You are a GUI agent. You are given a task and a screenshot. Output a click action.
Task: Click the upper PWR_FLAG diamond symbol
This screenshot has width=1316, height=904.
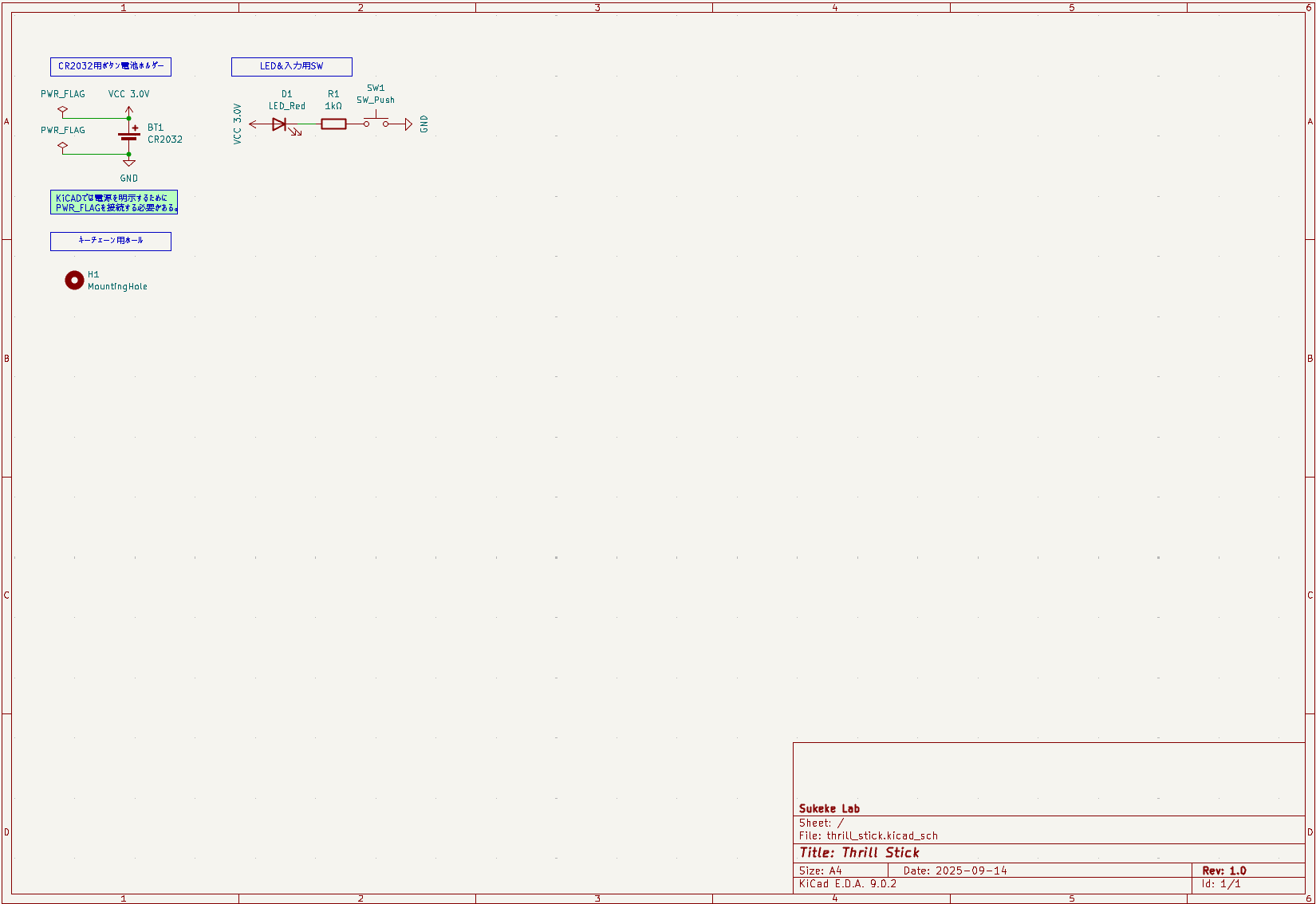tap(63, 109)
